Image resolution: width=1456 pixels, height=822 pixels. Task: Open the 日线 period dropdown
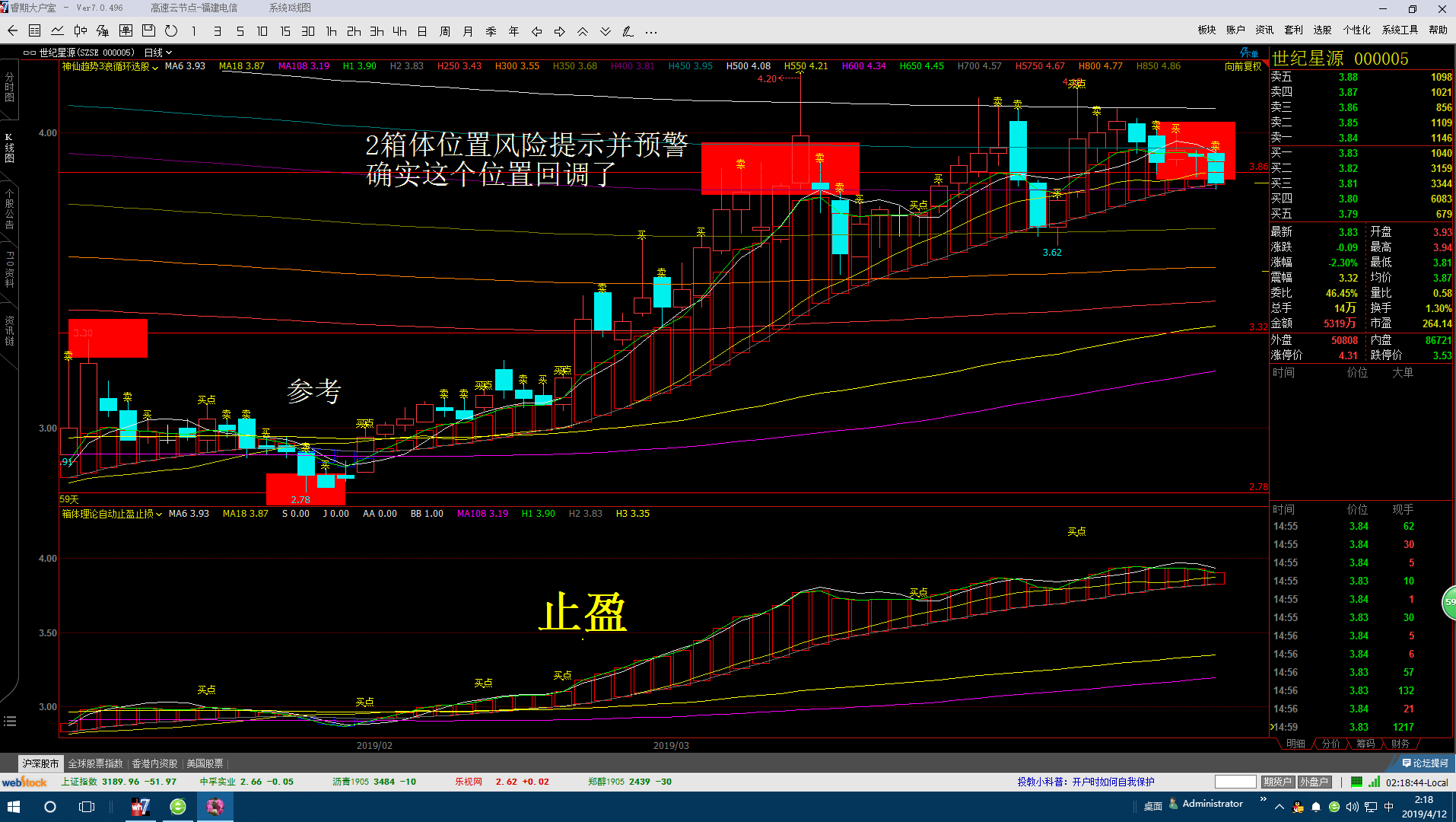coord(158,53)
